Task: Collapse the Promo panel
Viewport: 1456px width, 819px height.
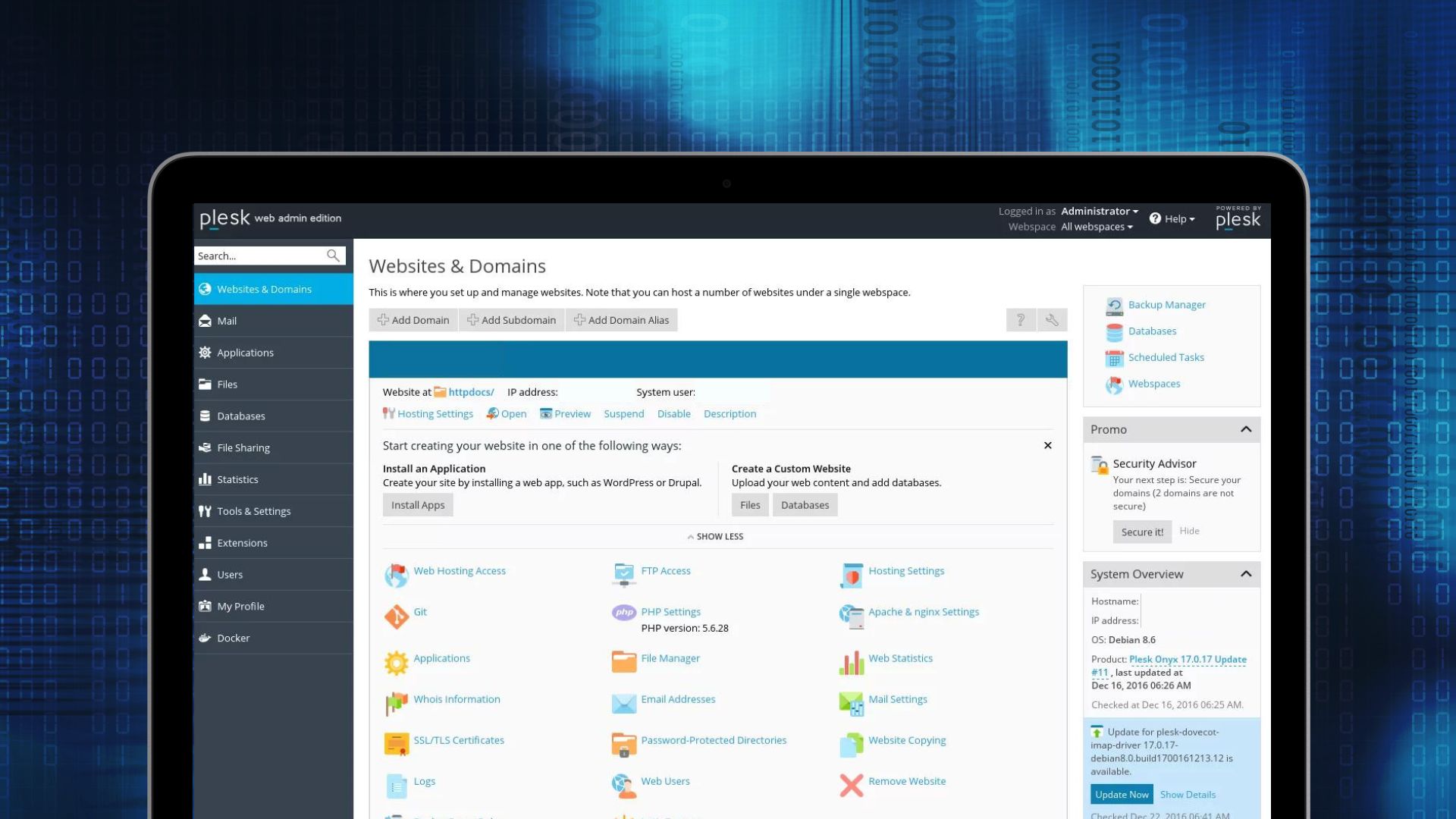Action: 1245,429
